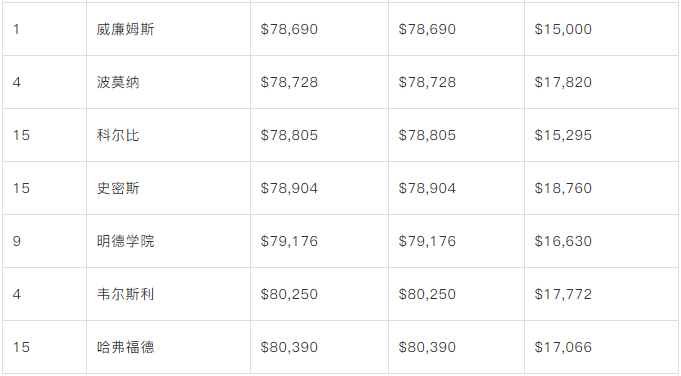The height and width of the screenshot is (376, 681).
Task: Click the 史密斯 name cell
Action: pos(169,188)
